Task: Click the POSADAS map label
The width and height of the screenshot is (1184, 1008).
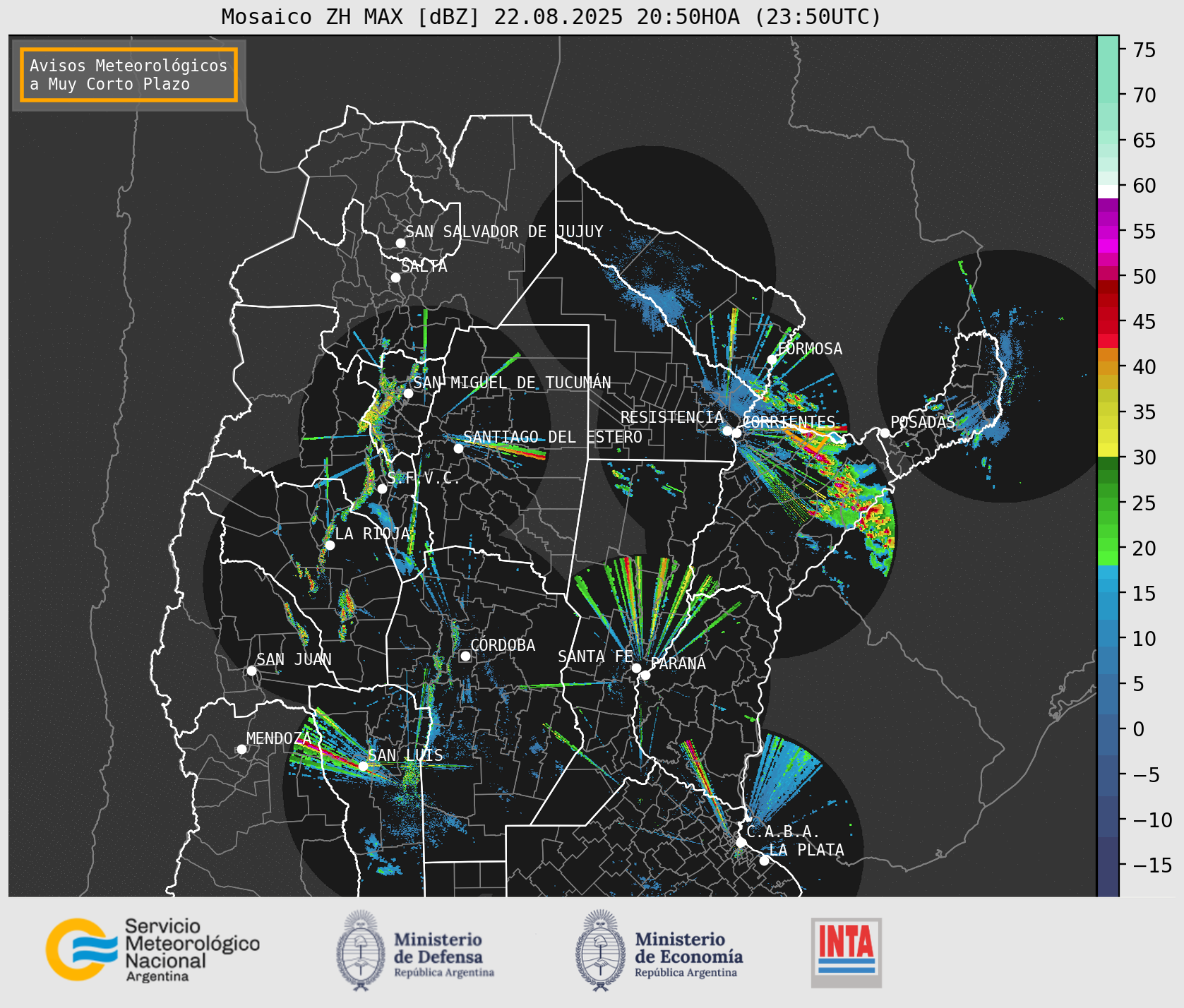Action: pyautogui.click(x=923, y=422)
